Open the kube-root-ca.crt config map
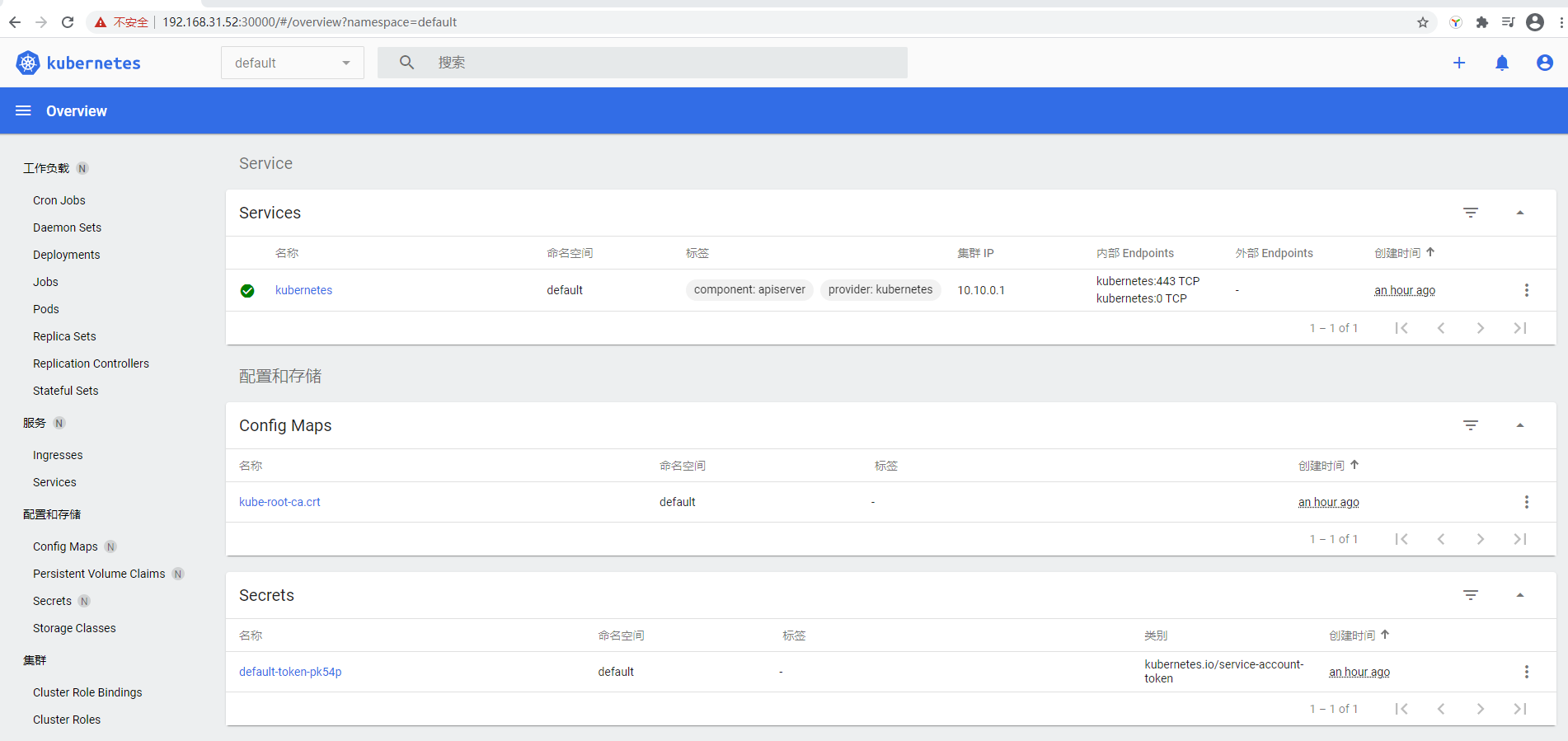The image size is (1568, 741). pos(279,502)
